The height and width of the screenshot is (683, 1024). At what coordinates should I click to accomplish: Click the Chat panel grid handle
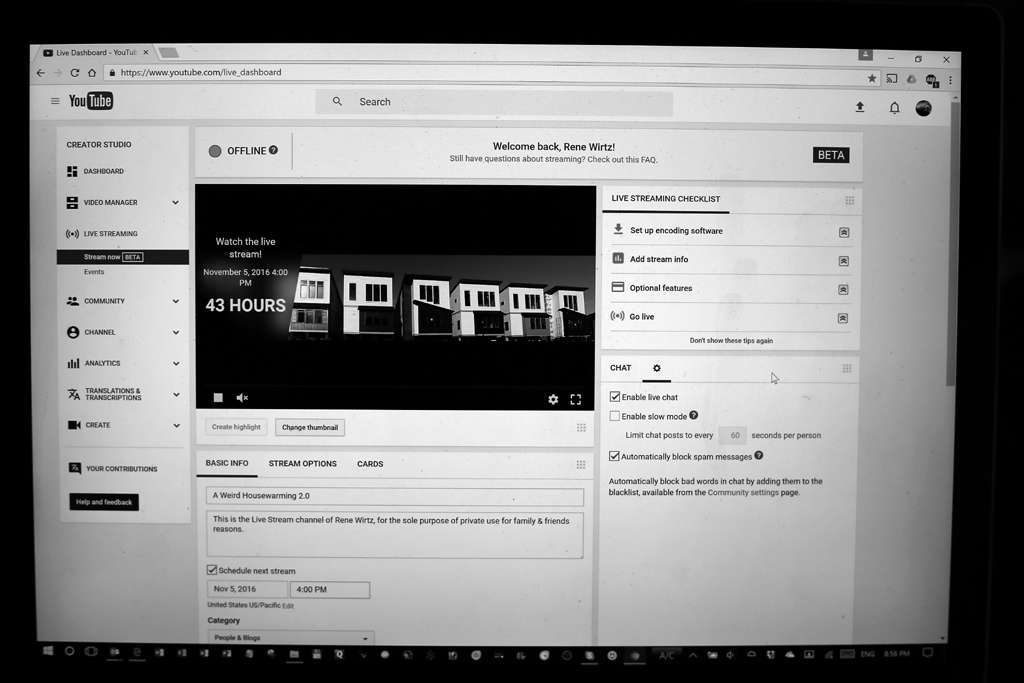click(846, 368)
